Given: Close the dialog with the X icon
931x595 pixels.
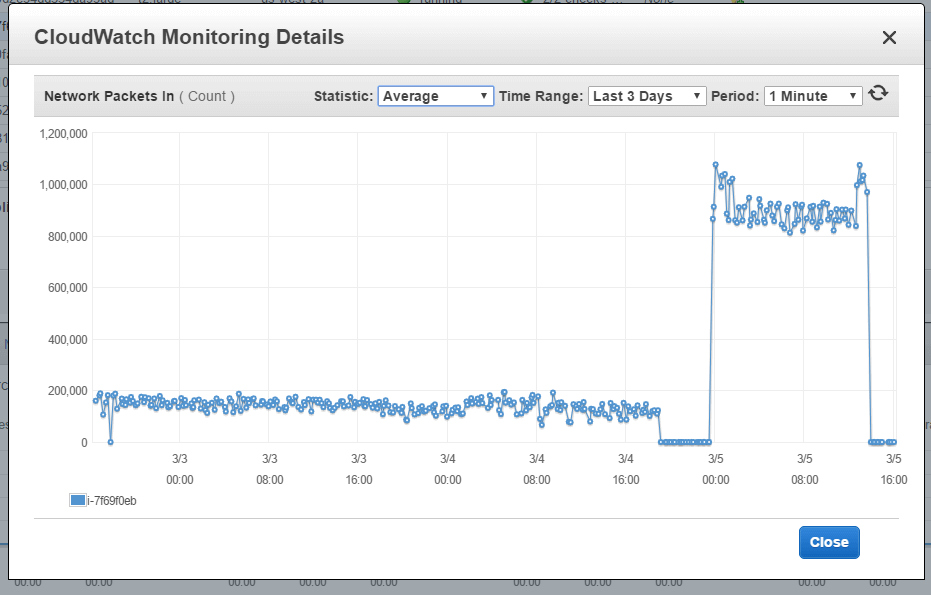Looking at the screenshot, I should coord(889,37).
